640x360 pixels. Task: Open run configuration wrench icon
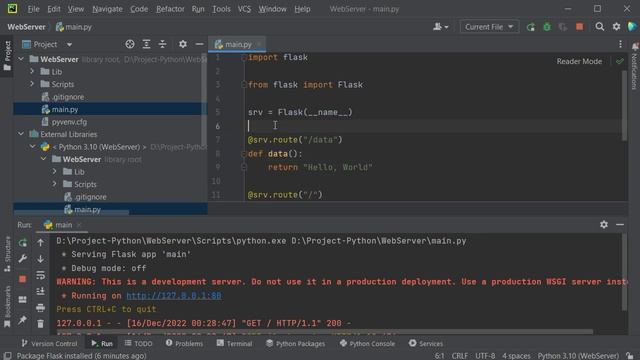click(x=23, y=259)
